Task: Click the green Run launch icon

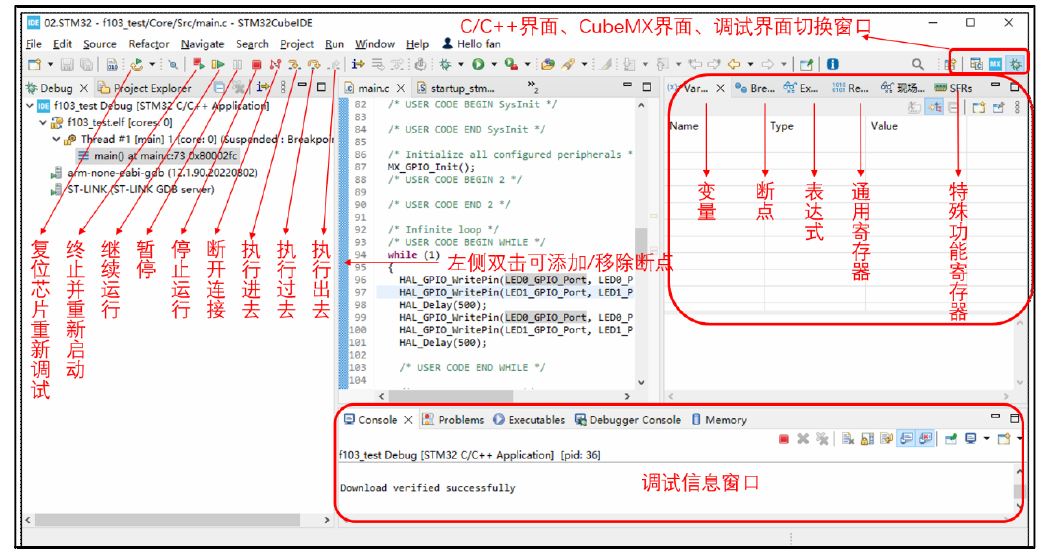Action: click(x=478, y=65)
